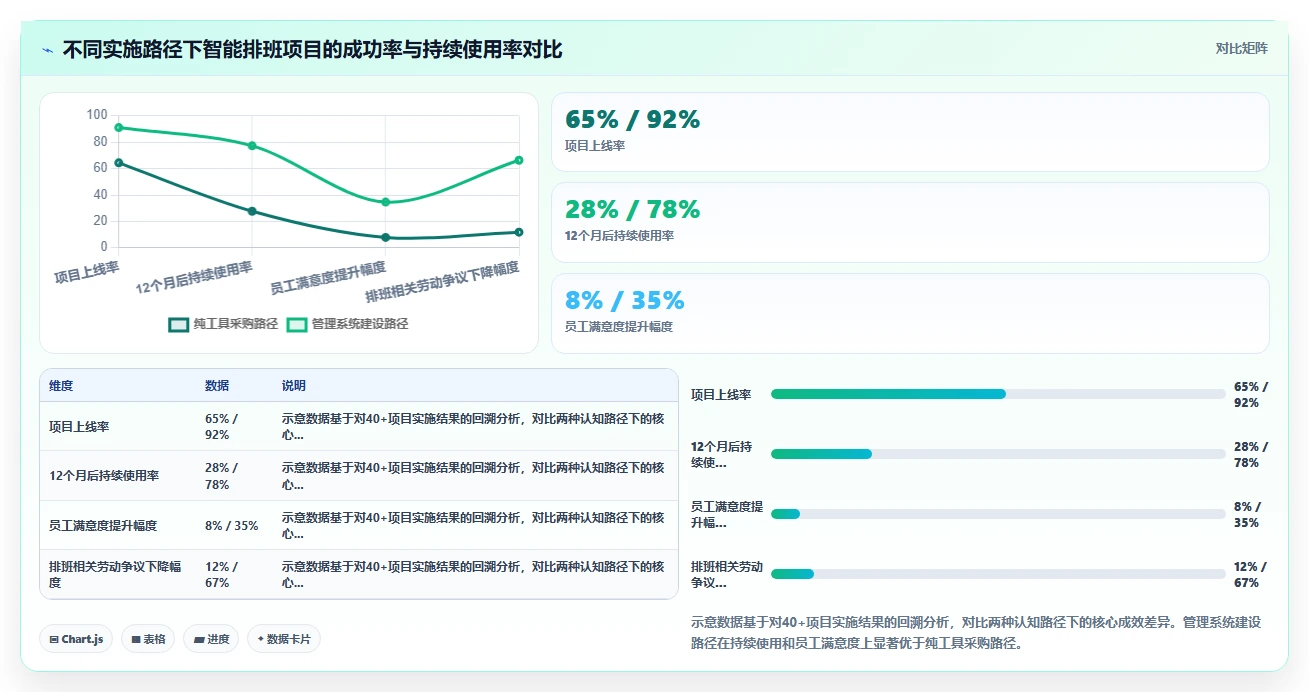Click the 员工满意度提升幅度 chart axis label

pyautogui.click(x=328, y=278)
